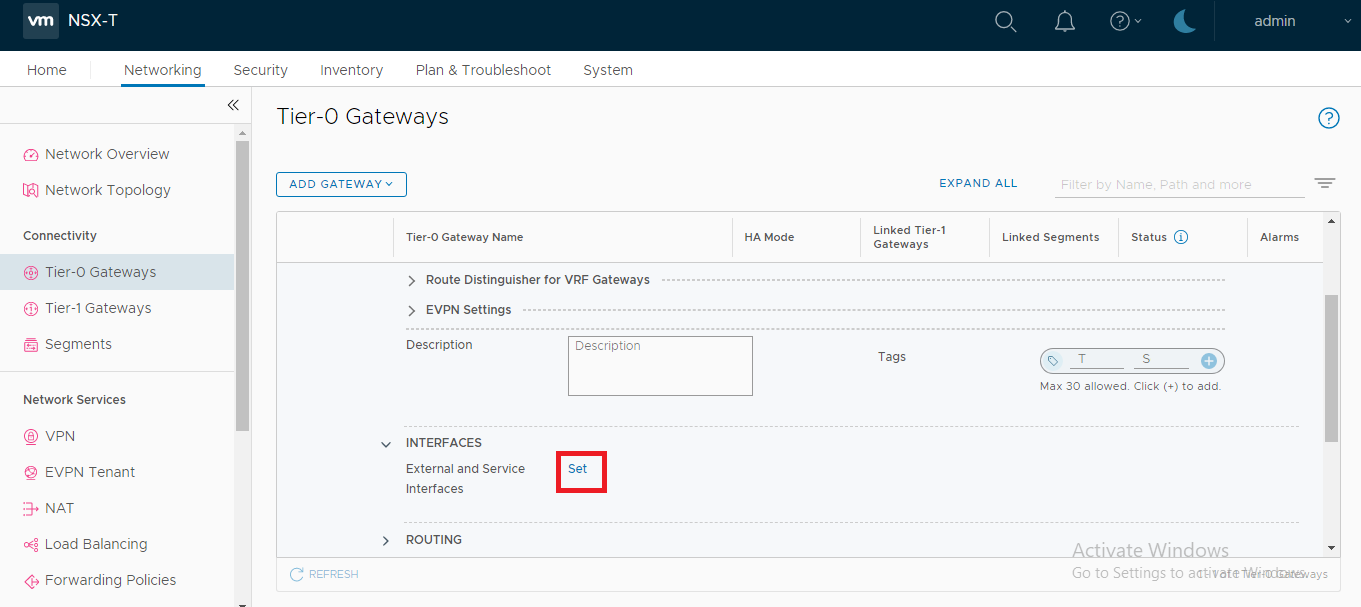Open the filter lines icon

(x=1325, y=184)
